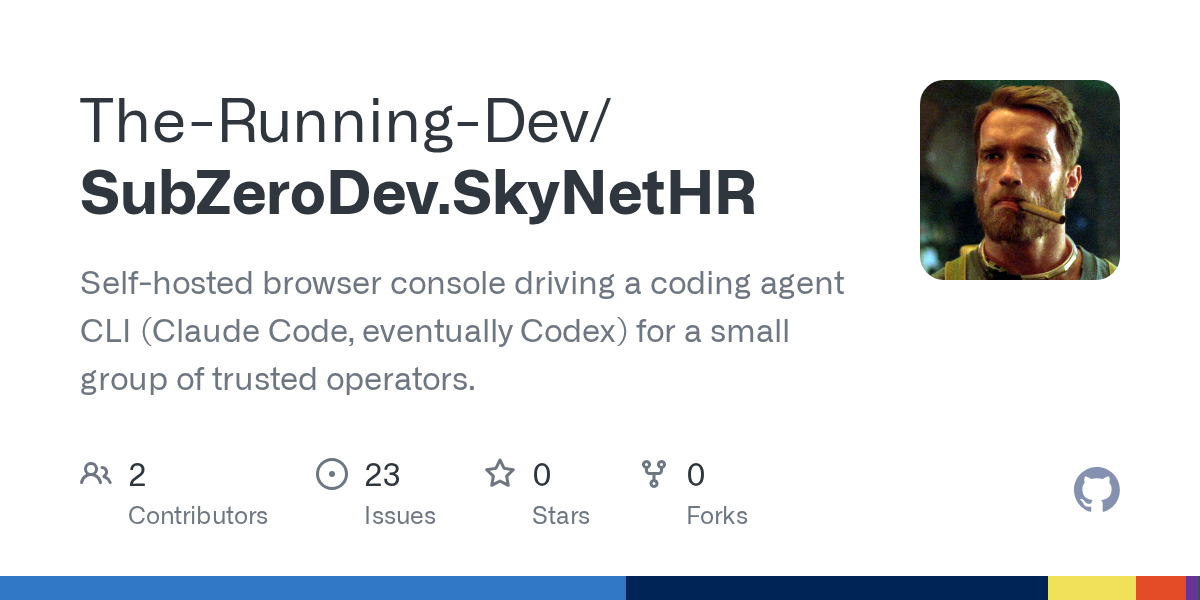This screenshot has height=600, width=1200.
Task: Click the Stars label
Action: tap(561, 516)
